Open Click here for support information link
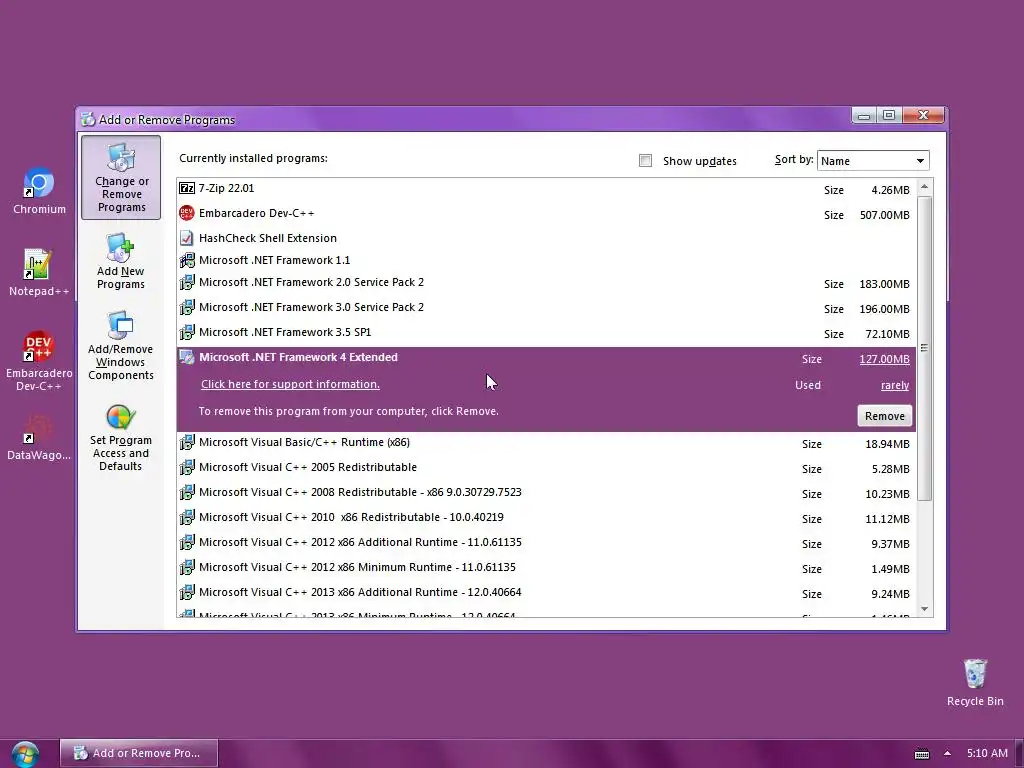The height and width of the screenshot is (768, 1024). coord(290,384)
